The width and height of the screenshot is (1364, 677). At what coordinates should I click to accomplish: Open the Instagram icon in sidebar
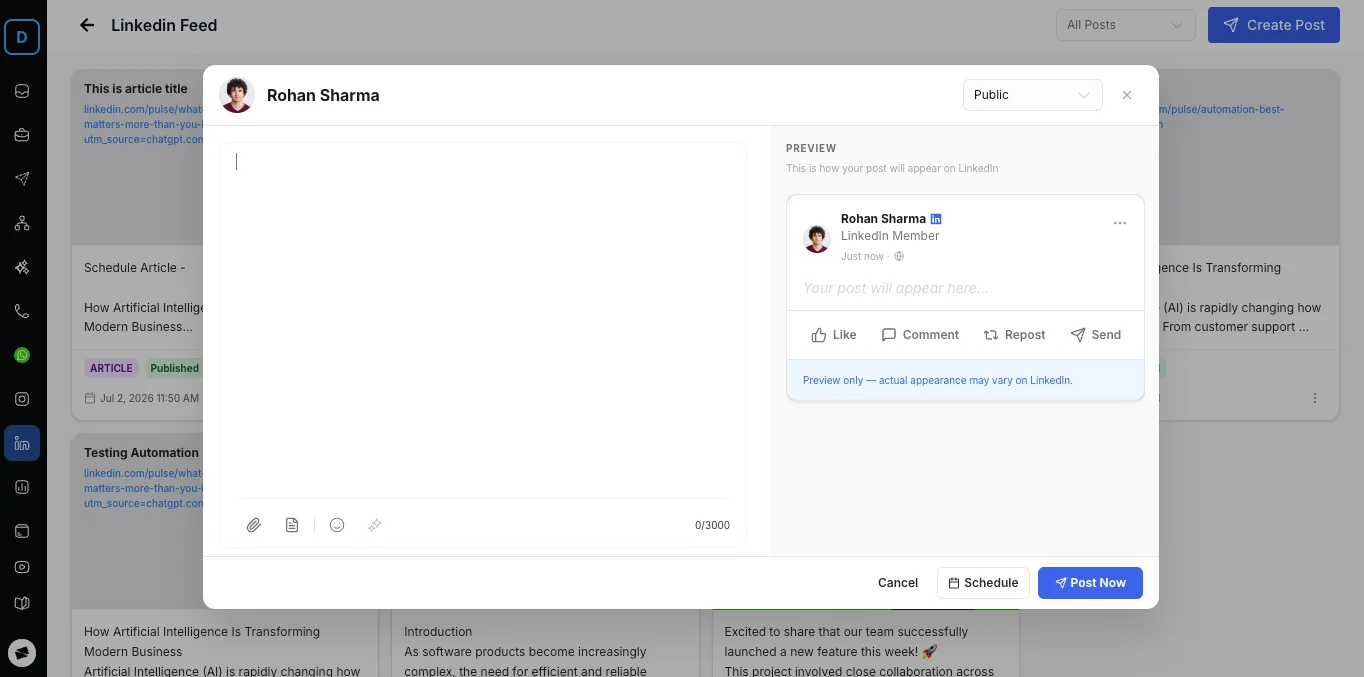[x=22, y=399]
